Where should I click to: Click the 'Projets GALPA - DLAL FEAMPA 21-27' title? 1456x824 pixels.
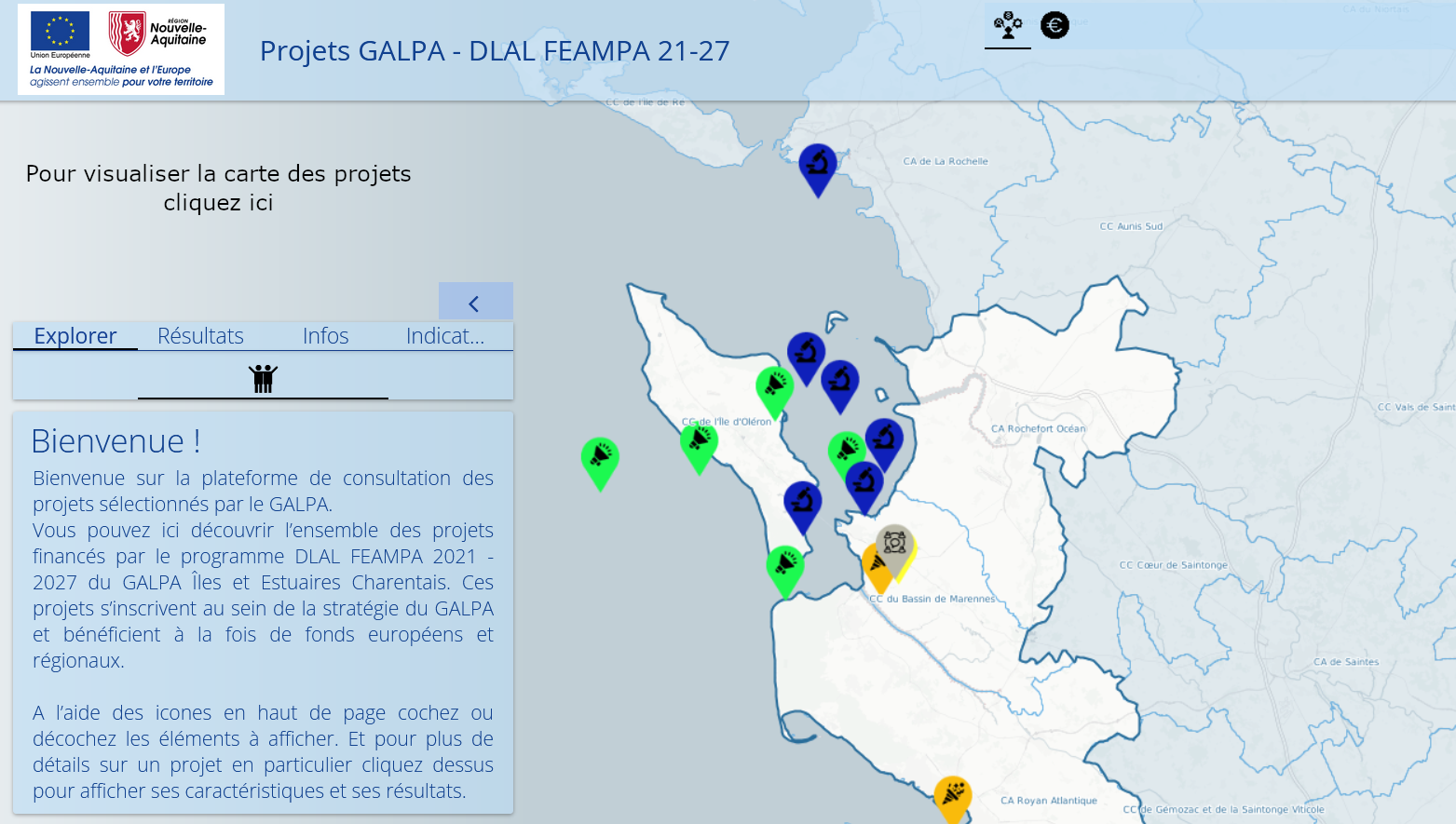[x=495, y=50]
